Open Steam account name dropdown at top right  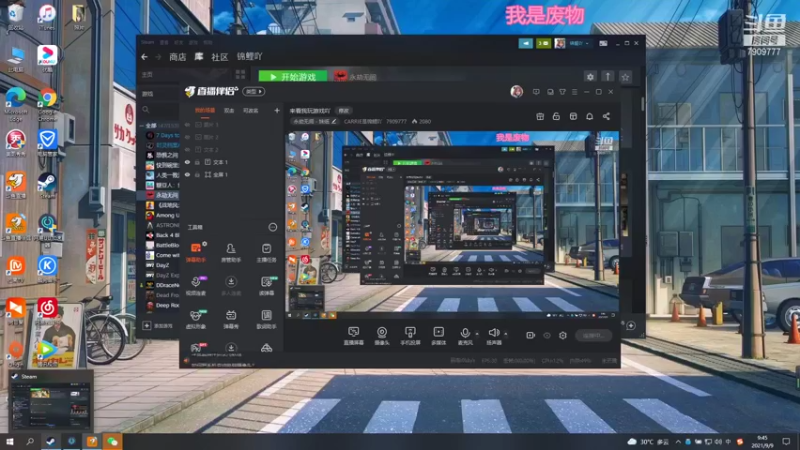(x=579, y=43)
